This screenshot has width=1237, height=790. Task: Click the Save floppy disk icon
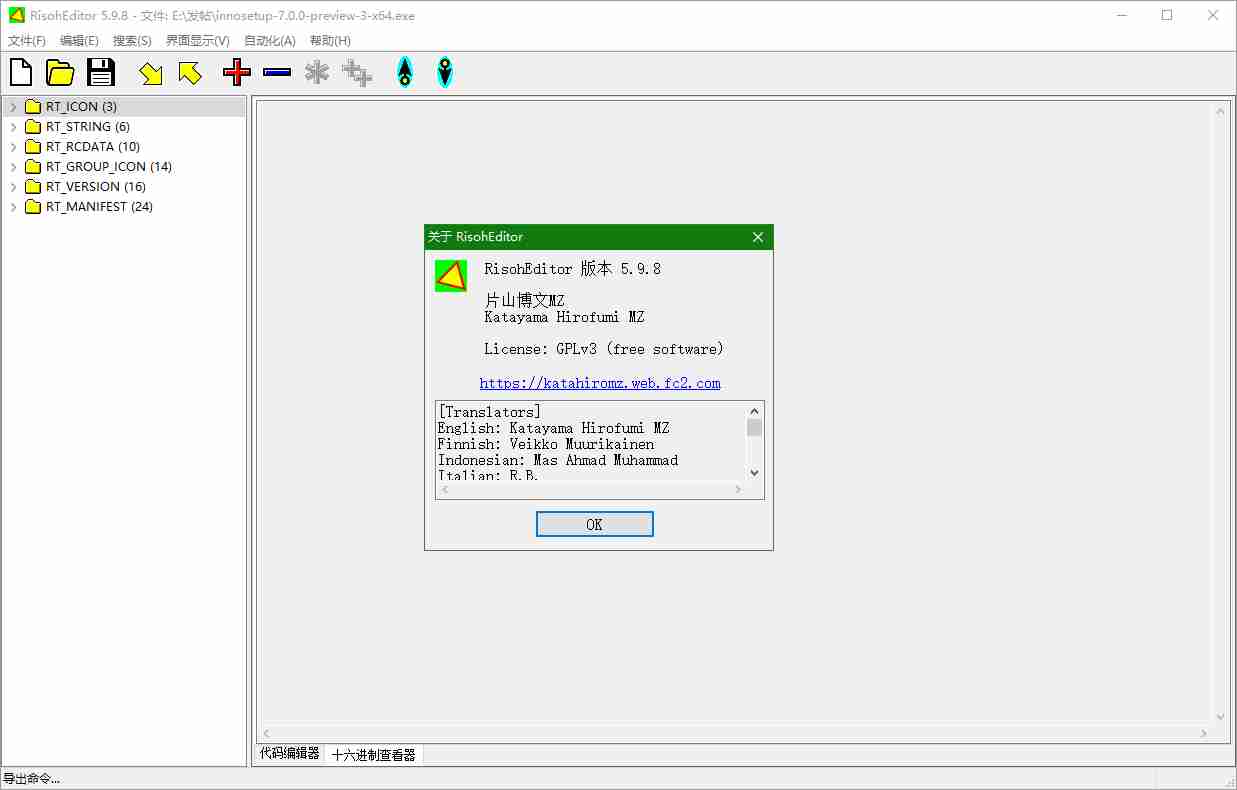coord(101,72)
